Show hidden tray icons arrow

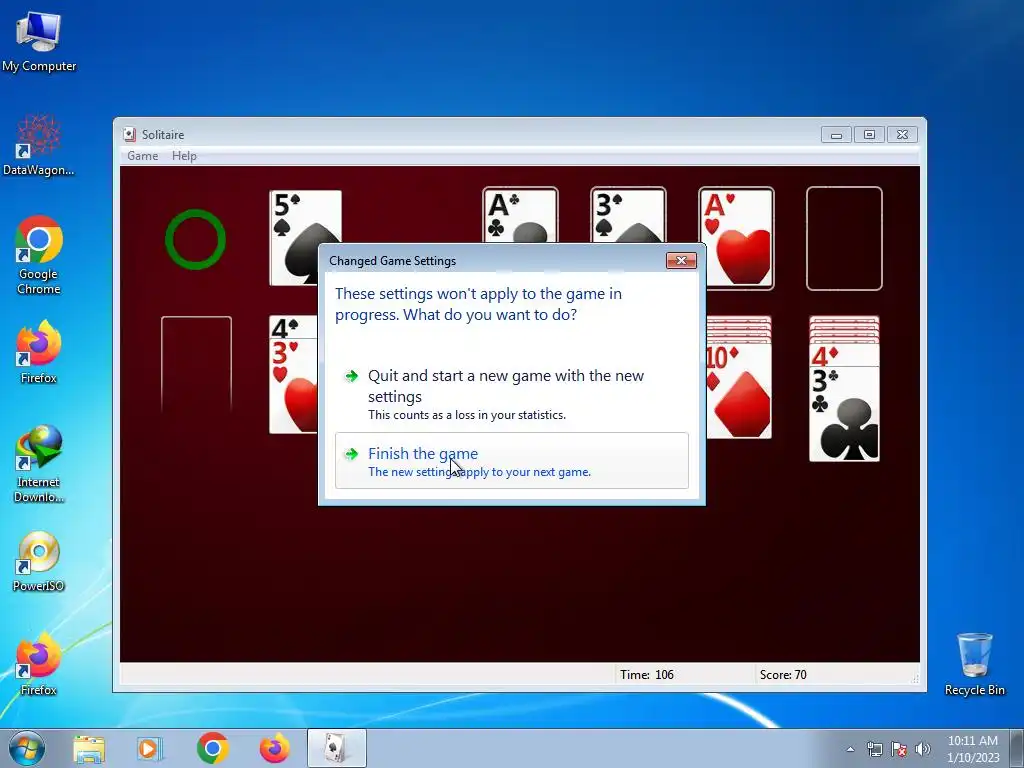pos(850,749)
